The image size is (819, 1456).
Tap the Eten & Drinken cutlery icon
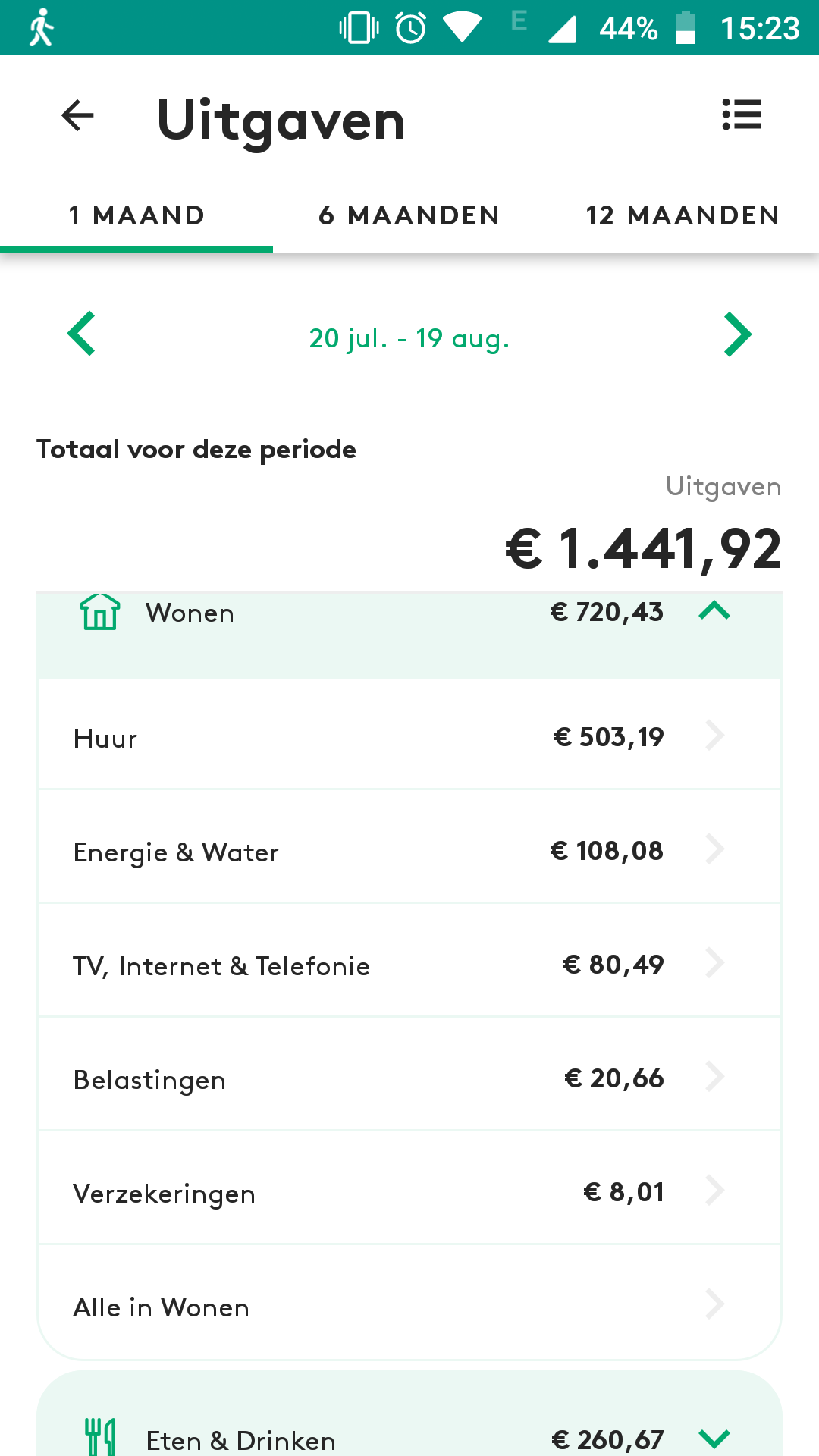click(100, 1437)
